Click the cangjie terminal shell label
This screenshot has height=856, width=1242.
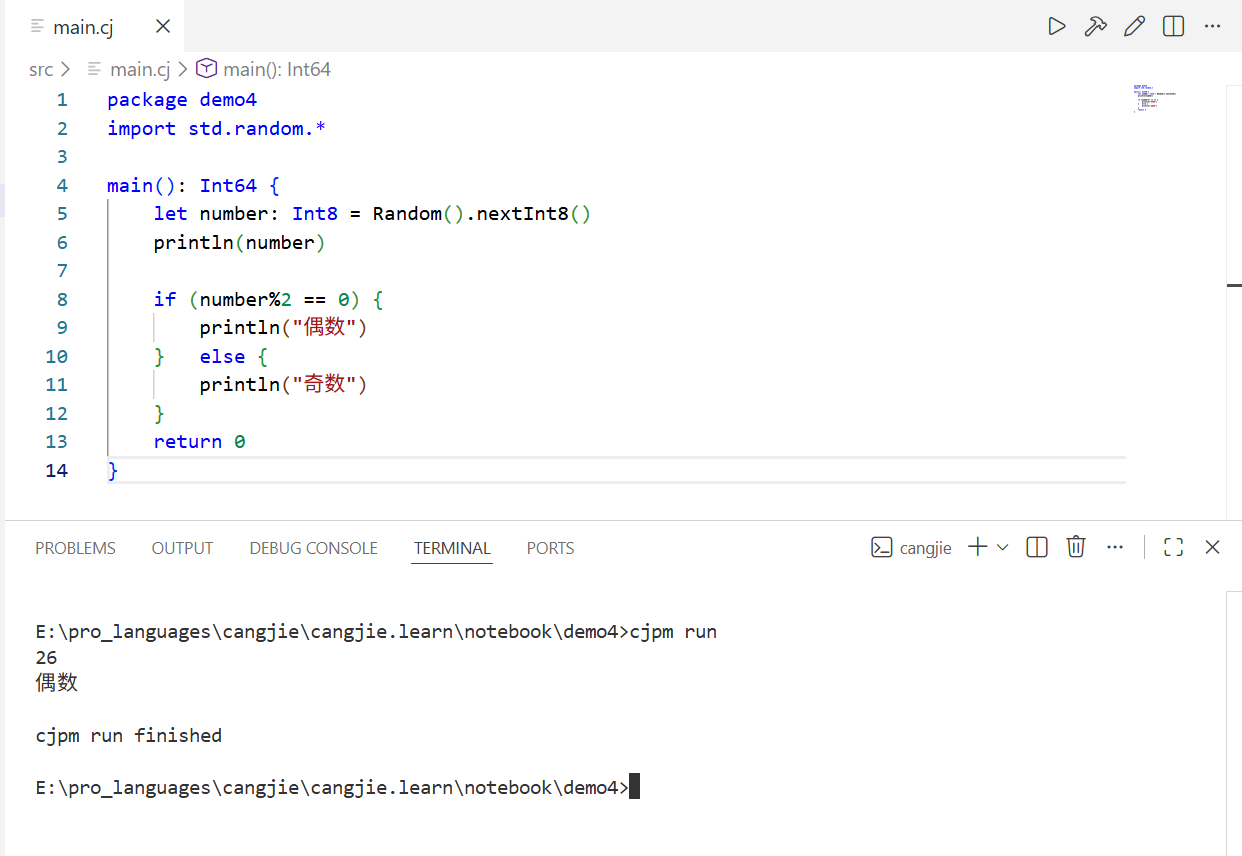[x=926, y=548]
